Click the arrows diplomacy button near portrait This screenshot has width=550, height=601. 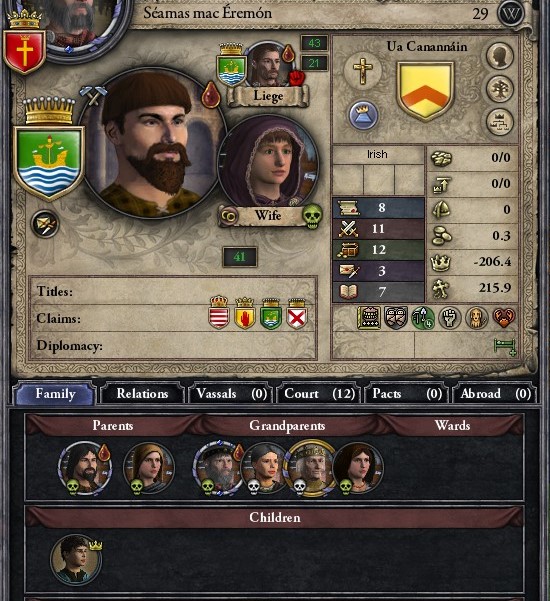point(45,224)
